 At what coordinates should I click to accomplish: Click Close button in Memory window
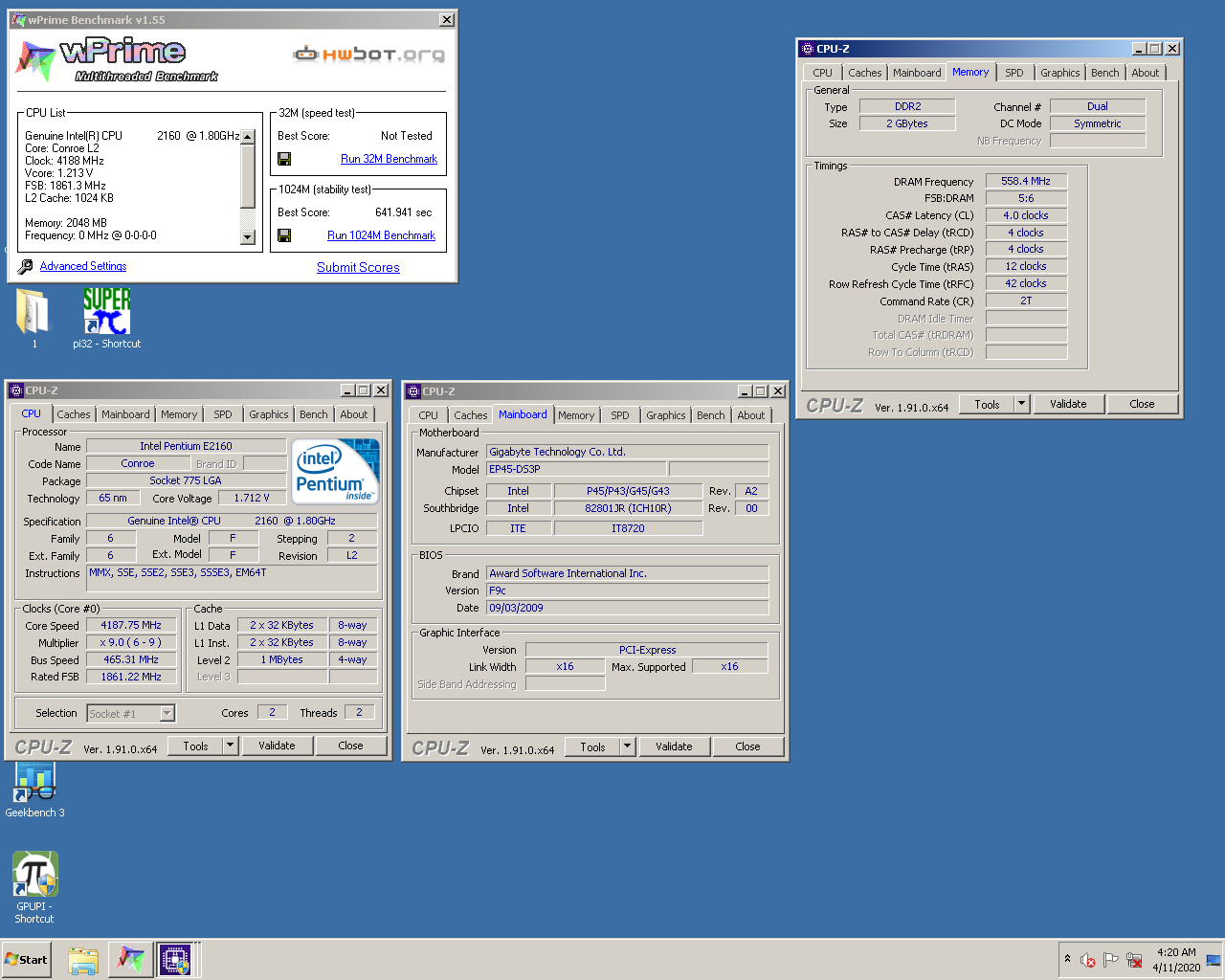(1142, 404)
